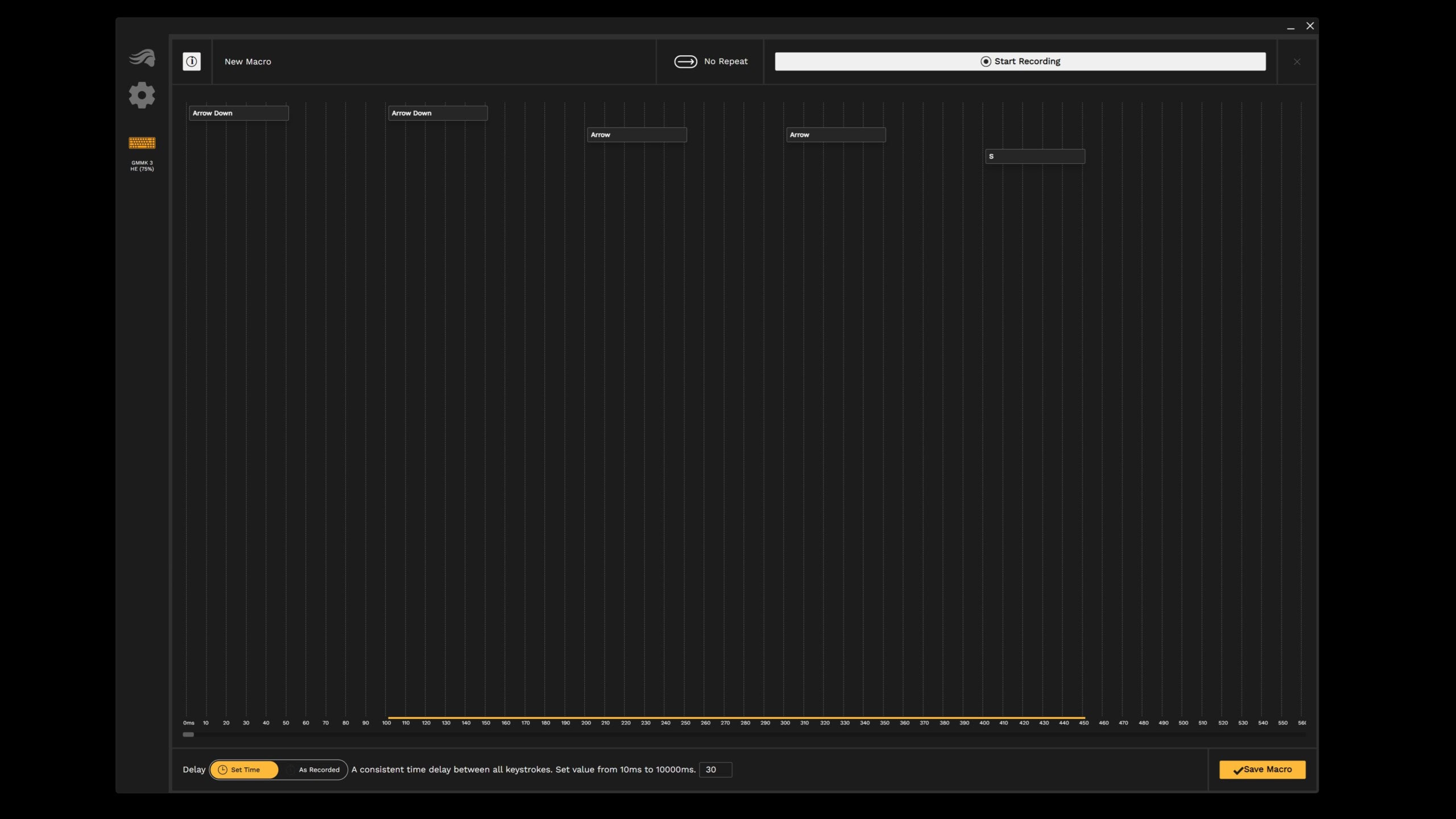Click the Settings gear icon

(x=142, y=96)
